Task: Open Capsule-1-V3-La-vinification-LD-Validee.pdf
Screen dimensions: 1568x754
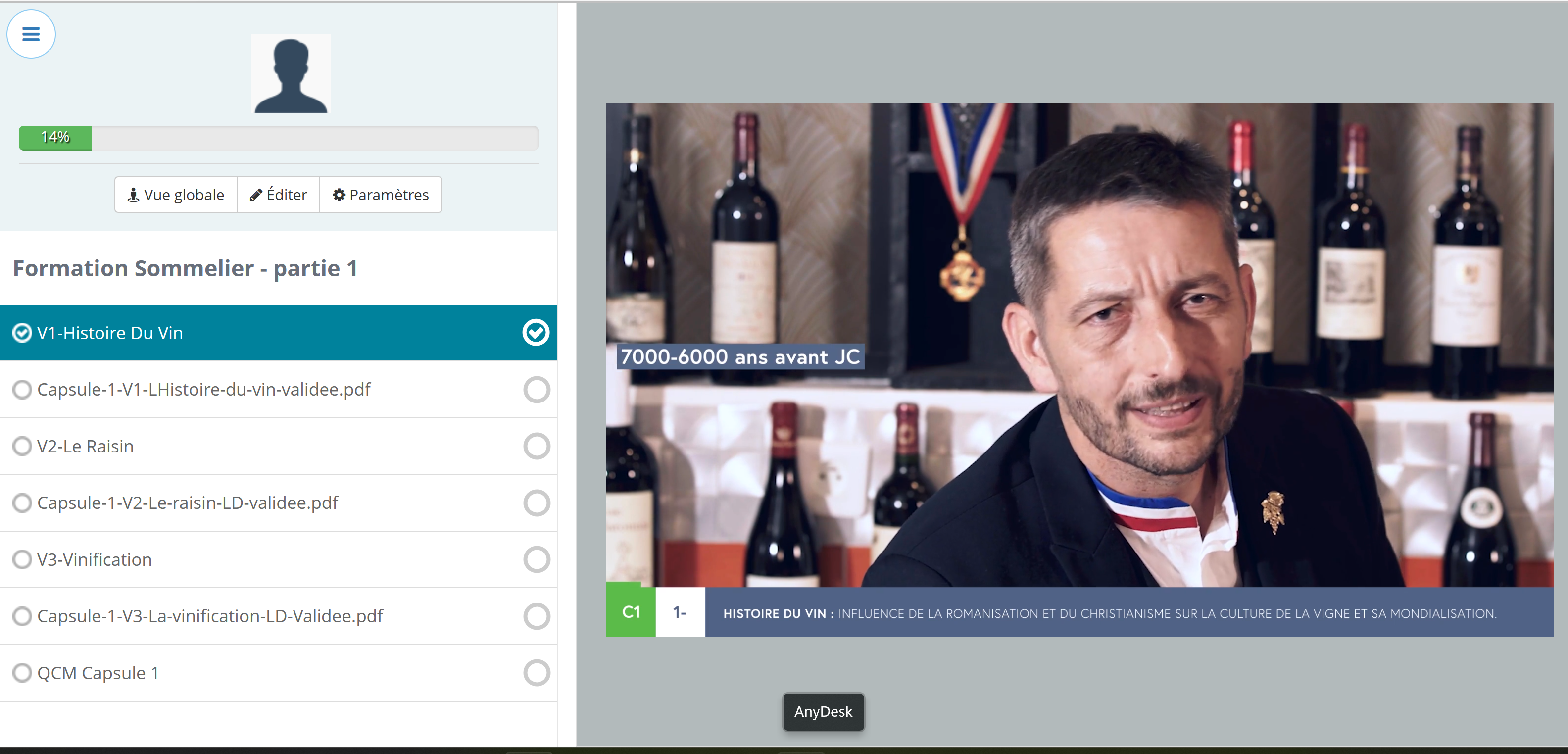Action: pos(210,616)
